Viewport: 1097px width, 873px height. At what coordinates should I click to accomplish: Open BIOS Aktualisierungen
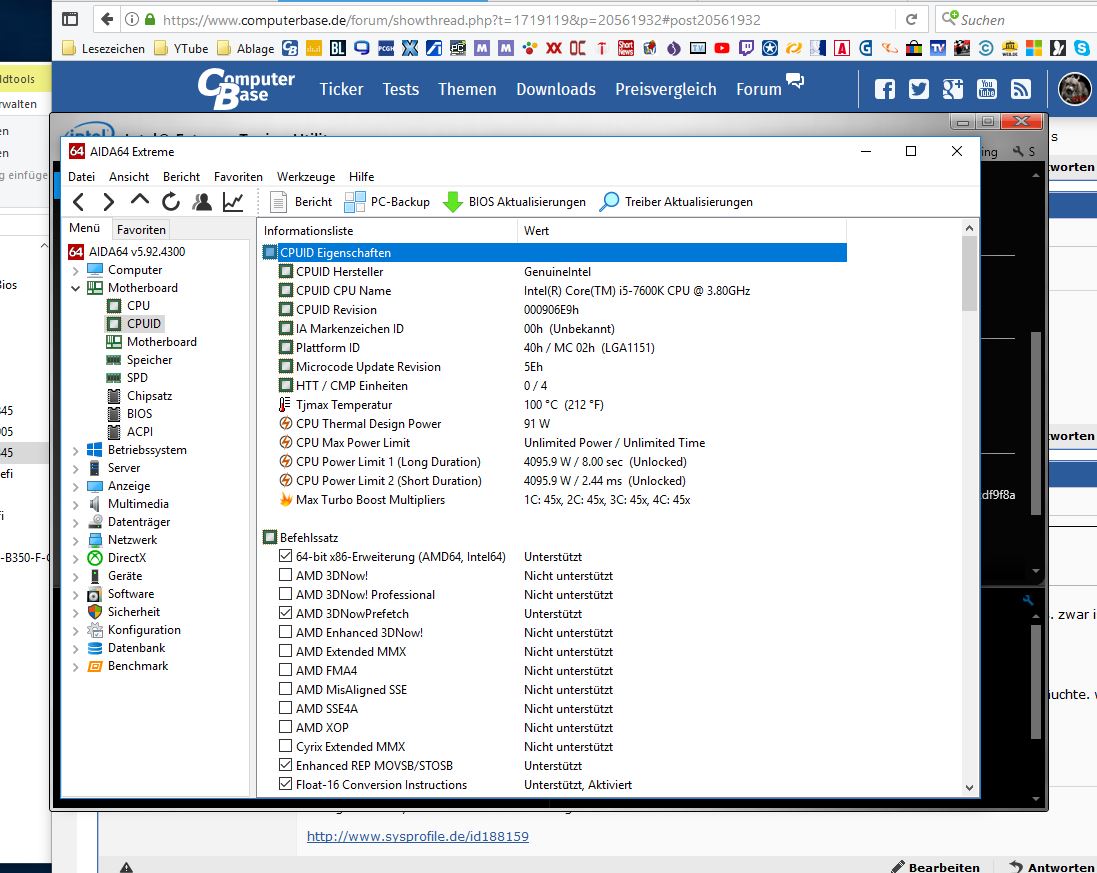coord(514,202)
